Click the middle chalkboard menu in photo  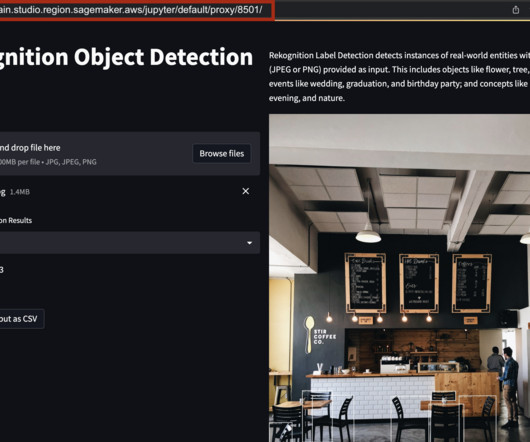pos(419,283)
